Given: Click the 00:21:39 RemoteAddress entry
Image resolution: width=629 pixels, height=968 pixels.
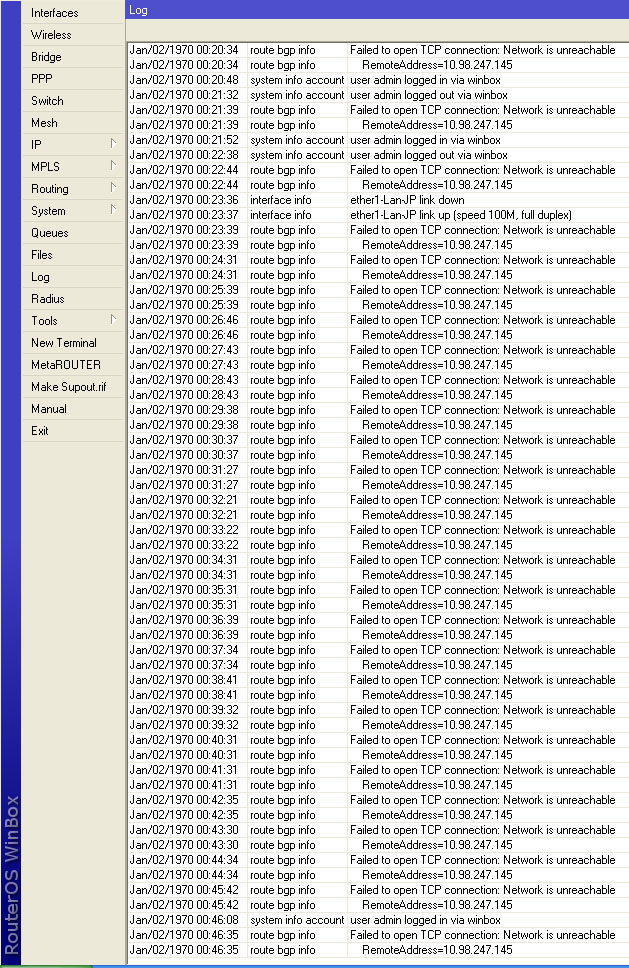Looking at the screenshot, I should 378,125.
